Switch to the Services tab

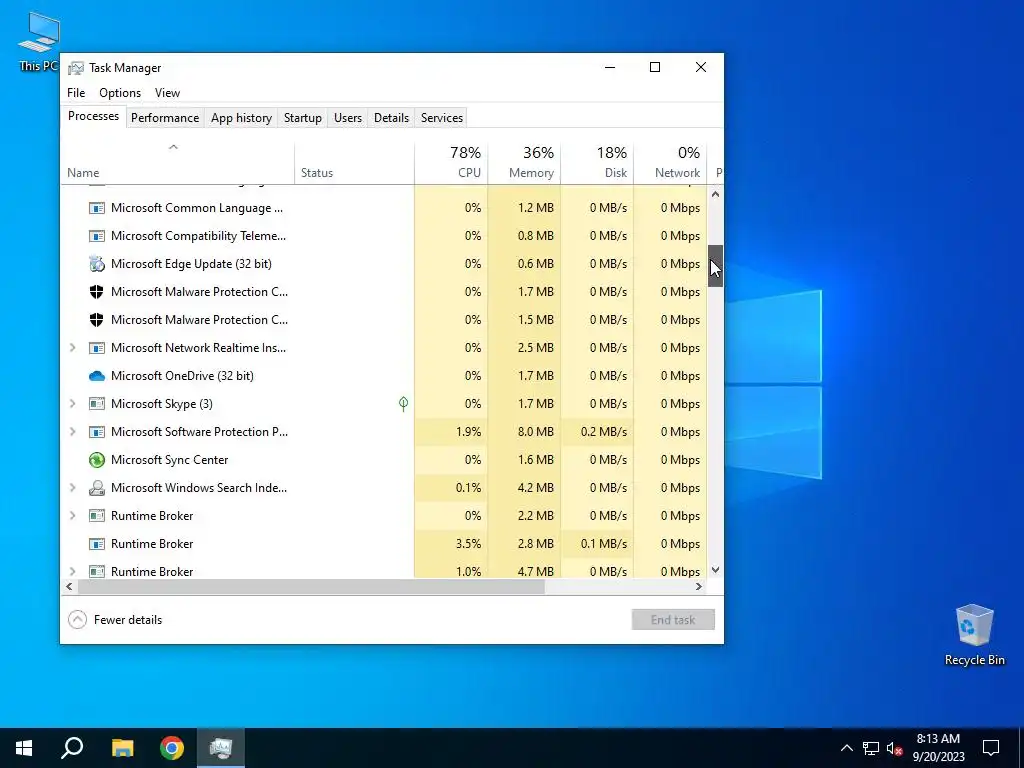tap(442, 118)
